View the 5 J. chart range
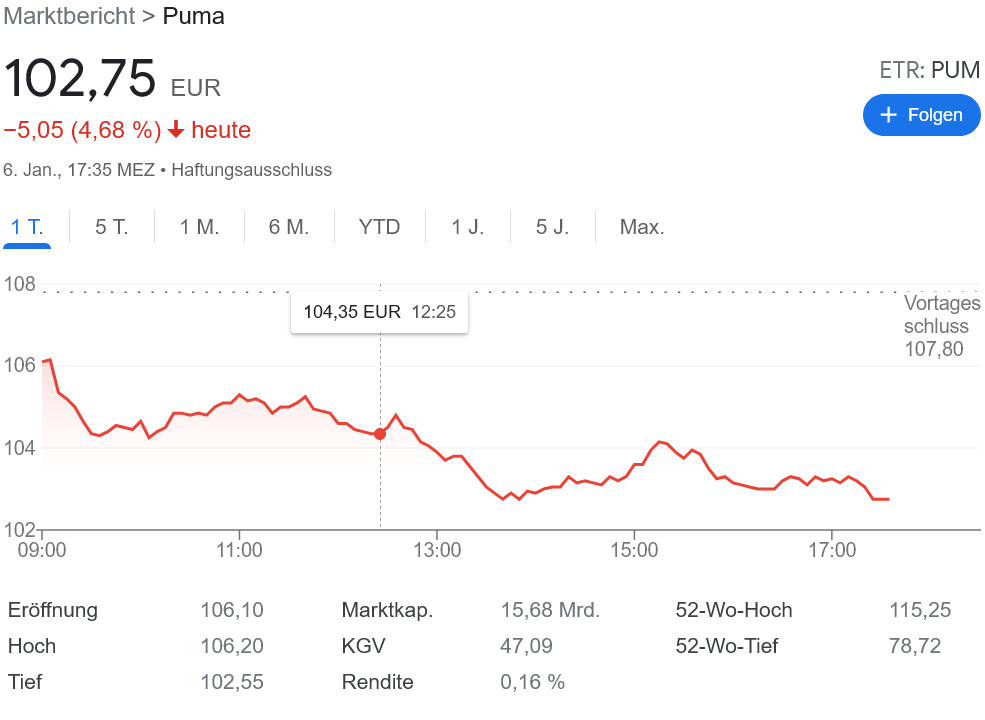The height and width of the screenshot is (720, 985). click(552, 227)
